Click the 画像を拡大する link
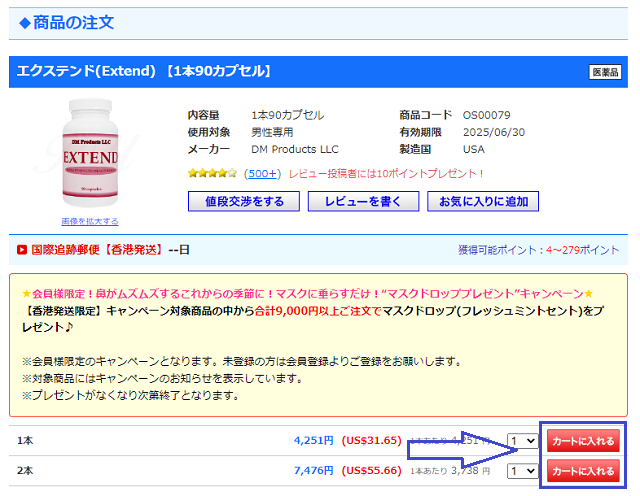Viewport: 640px width, 496px height. point(90,221)
